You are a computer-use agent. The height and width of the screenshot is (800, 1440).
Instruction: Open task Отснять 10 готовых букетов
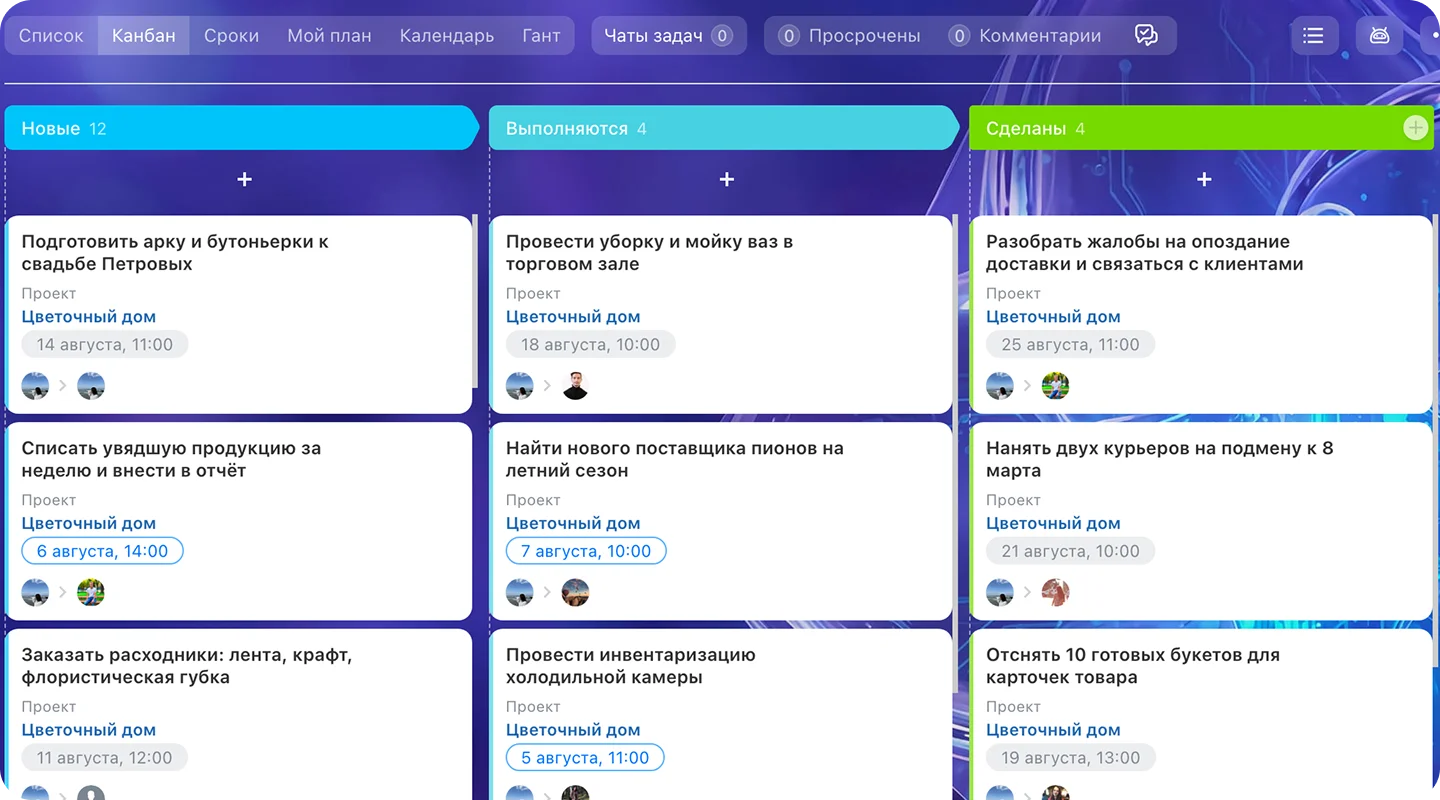point(1133,666)
